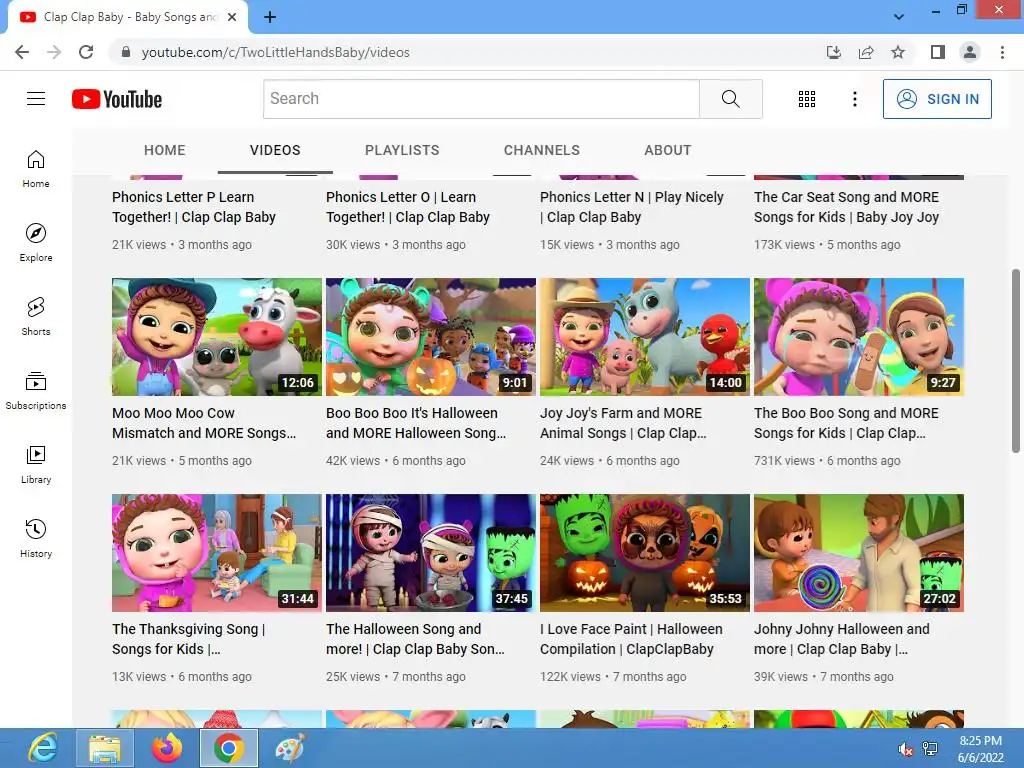Open the Chrome three-dot menu
This screenshot has height=768, width=1024.
click(x=1002, y=52)
